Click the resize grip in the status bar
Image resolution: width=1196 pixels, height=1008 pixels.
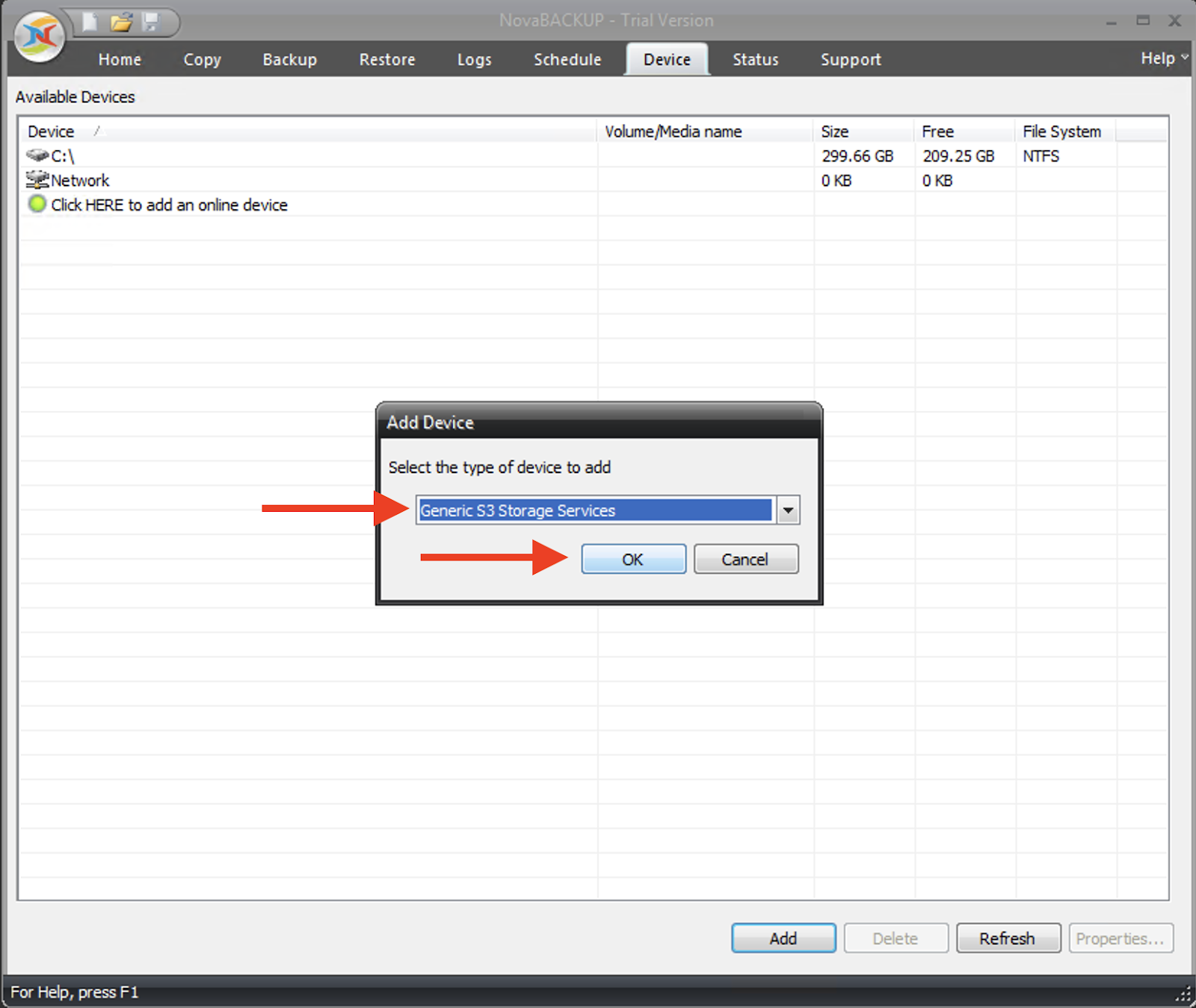pos(1183,994)
